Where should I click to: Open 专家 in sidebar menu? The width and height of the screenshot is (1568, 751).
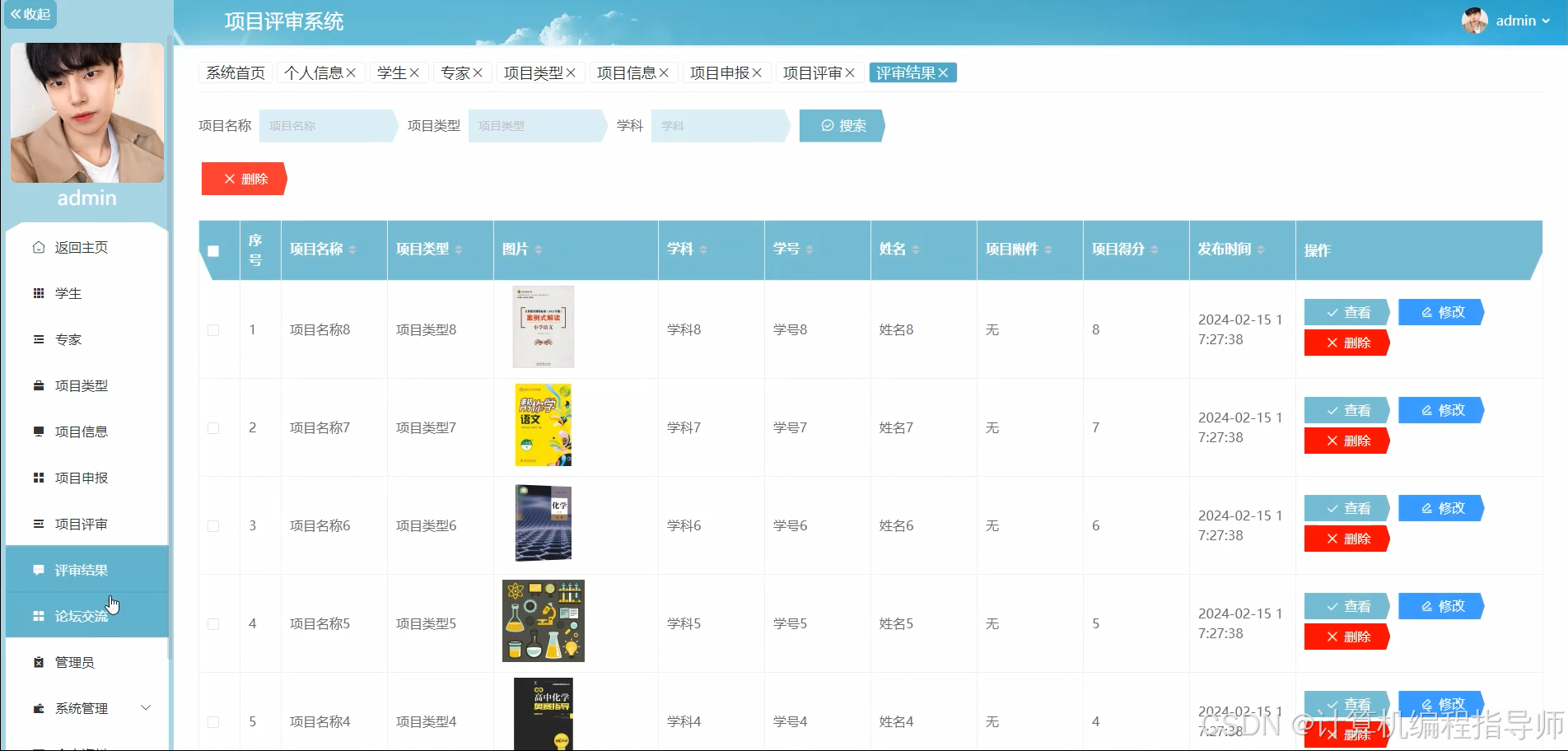click(x=86, y=339)
